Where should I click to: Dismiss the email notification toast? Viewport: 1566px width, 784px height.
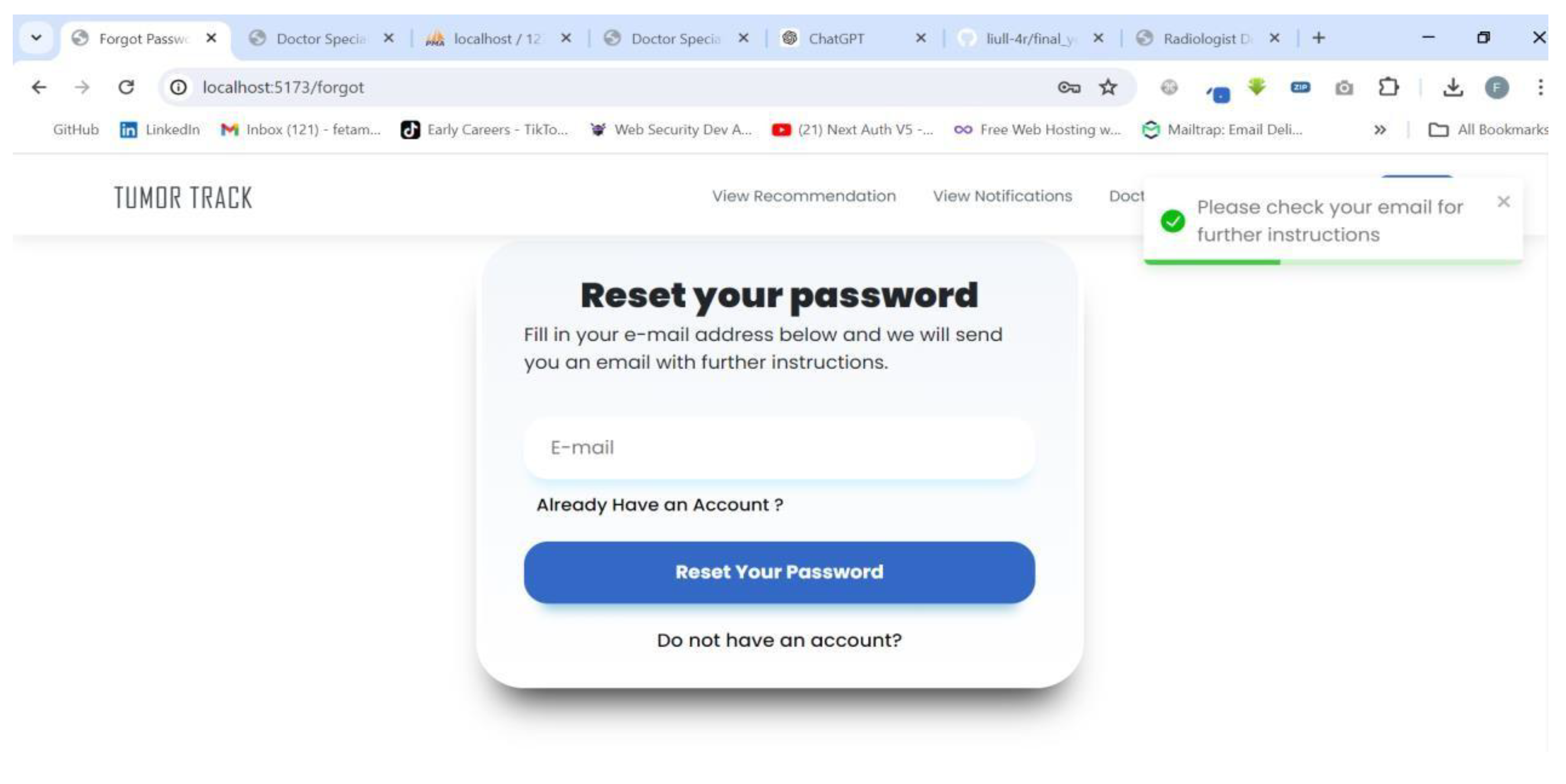(x=1504, y=202)
